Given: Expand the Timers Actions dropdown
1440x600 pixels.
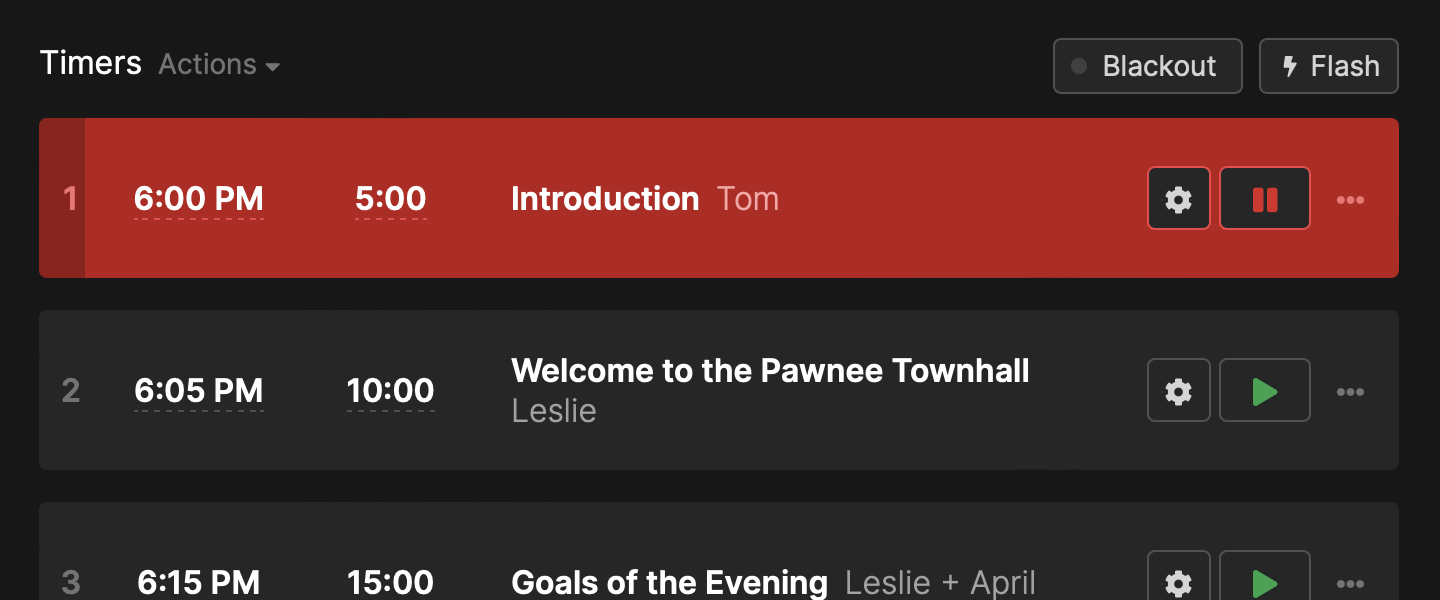Looking at the screenshot, I should [x=219, y=65].
